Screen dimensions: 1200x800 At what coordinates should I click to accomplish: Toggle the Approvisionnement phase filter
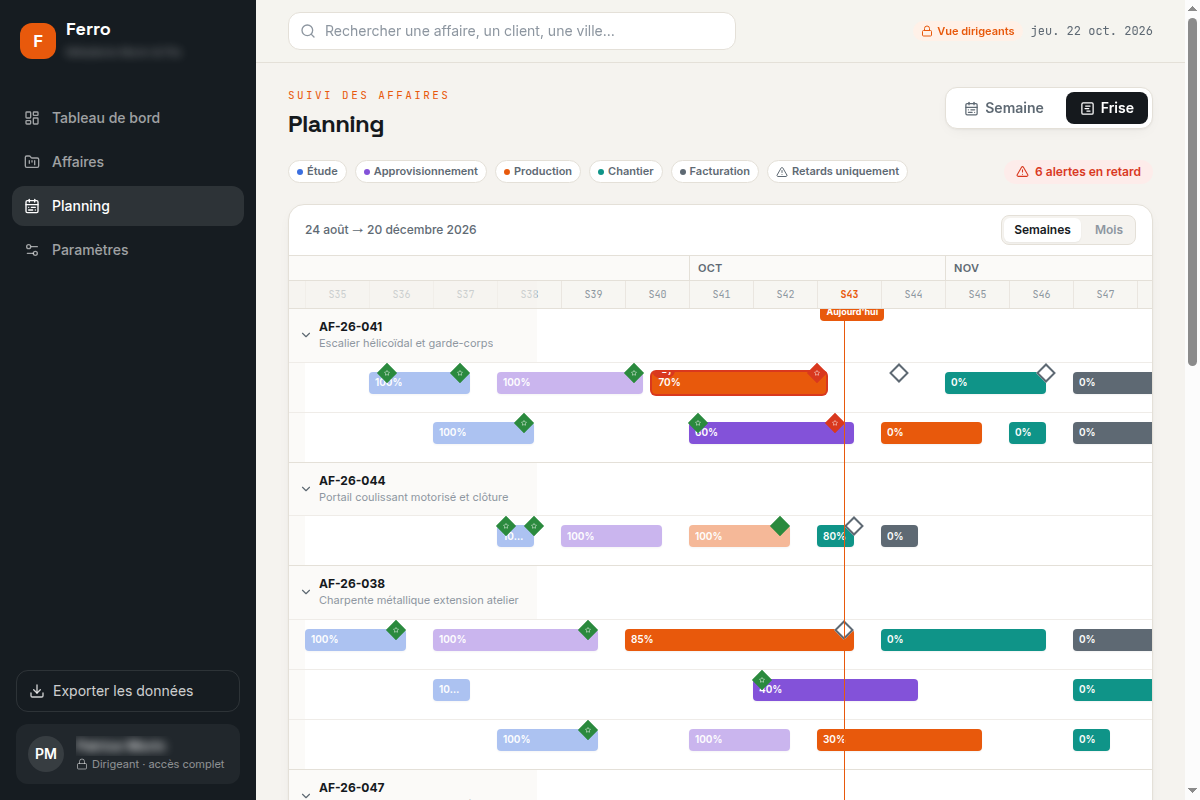pyautogui.click(x=421, y=172)
